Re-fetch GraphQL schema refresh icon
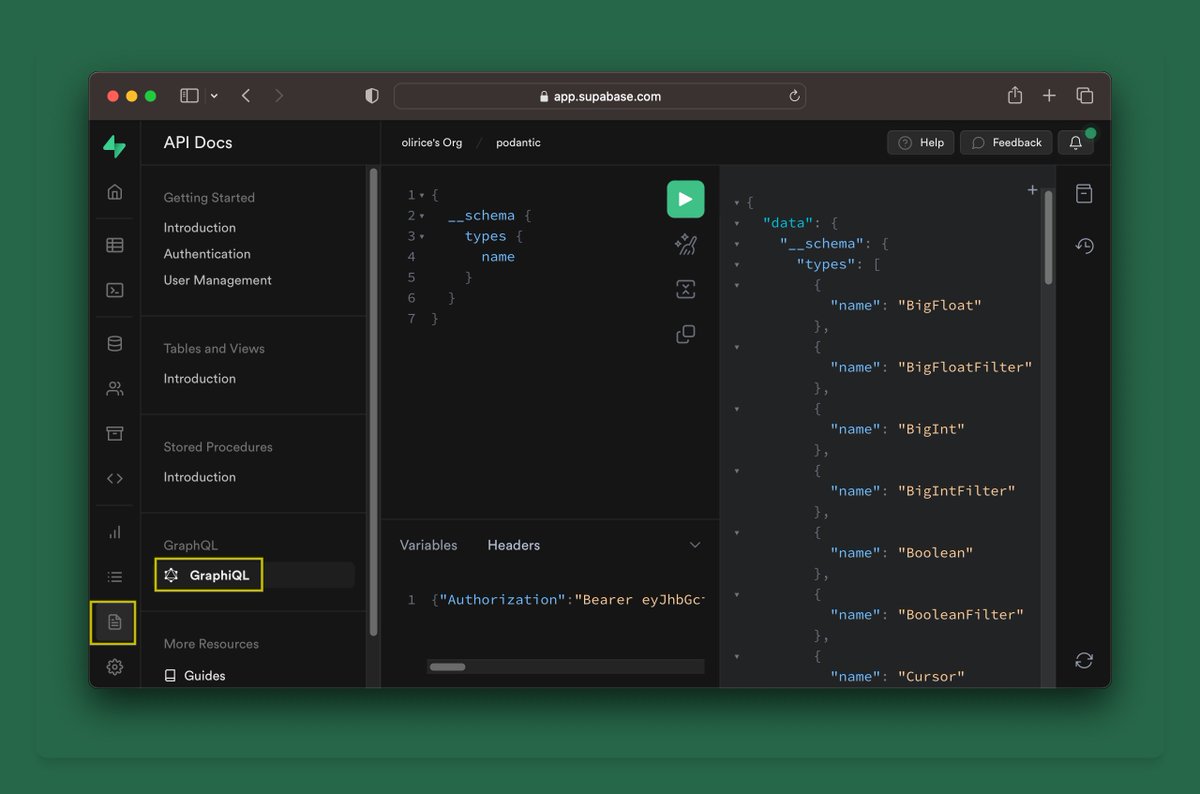The height and width of the screenshot is (794, 1200). [1084, 660]
